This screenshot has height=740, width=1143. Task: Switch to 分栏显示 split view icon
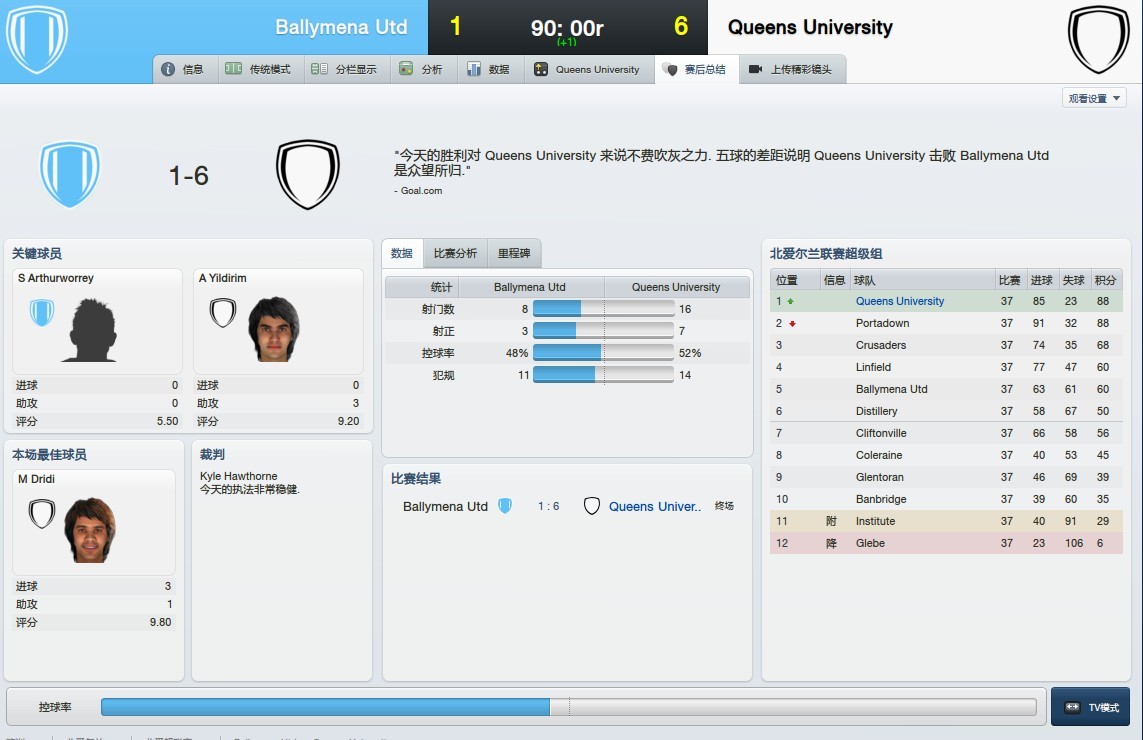(319, 69)
